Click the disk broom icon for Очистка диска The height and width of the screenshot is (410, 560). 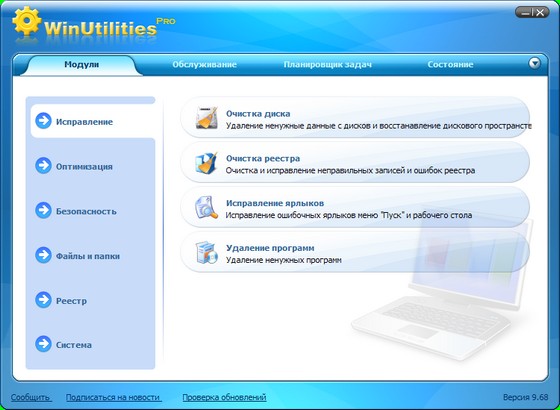206,118
